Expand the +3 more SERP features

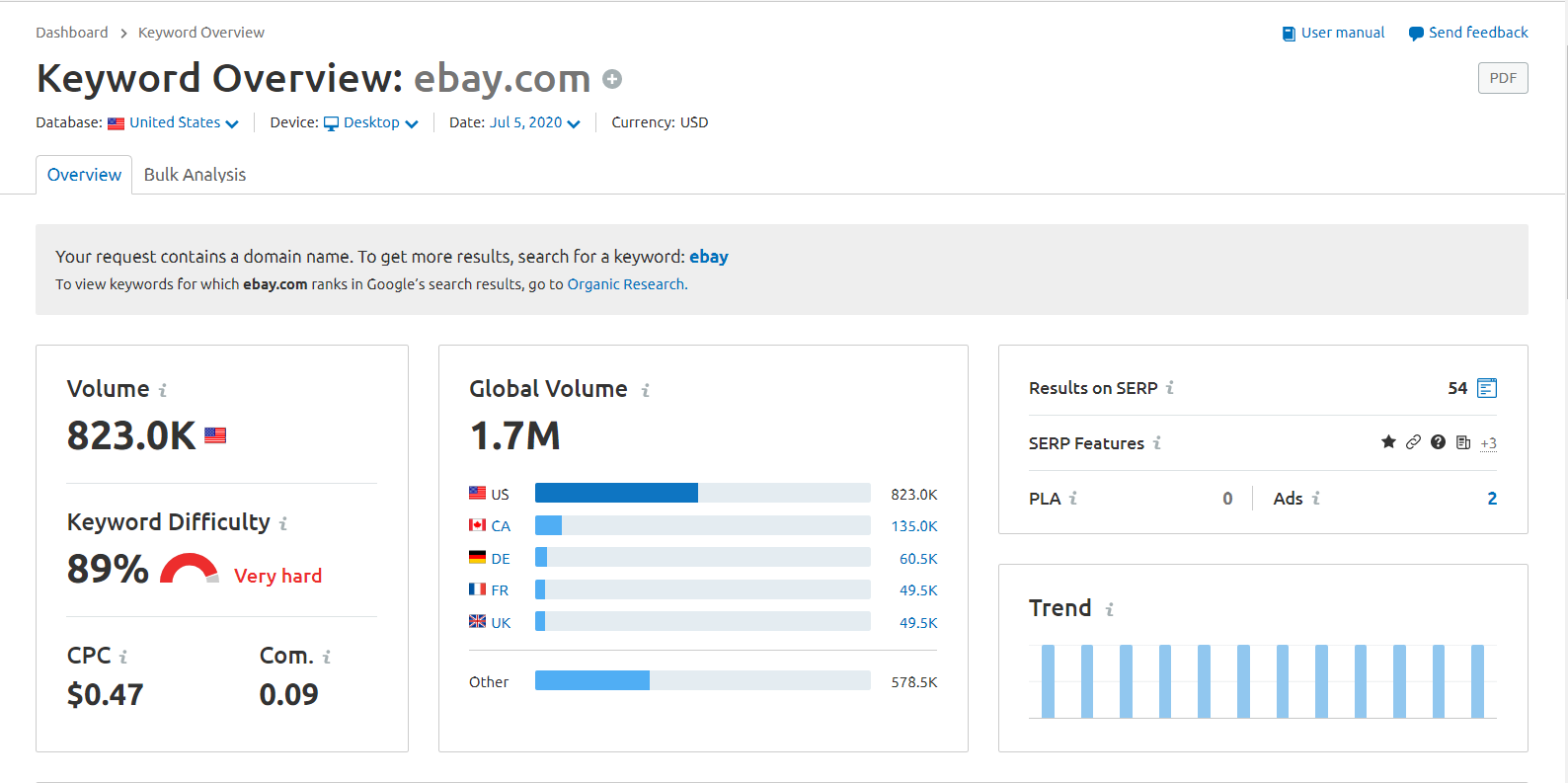coord(1489,443)
